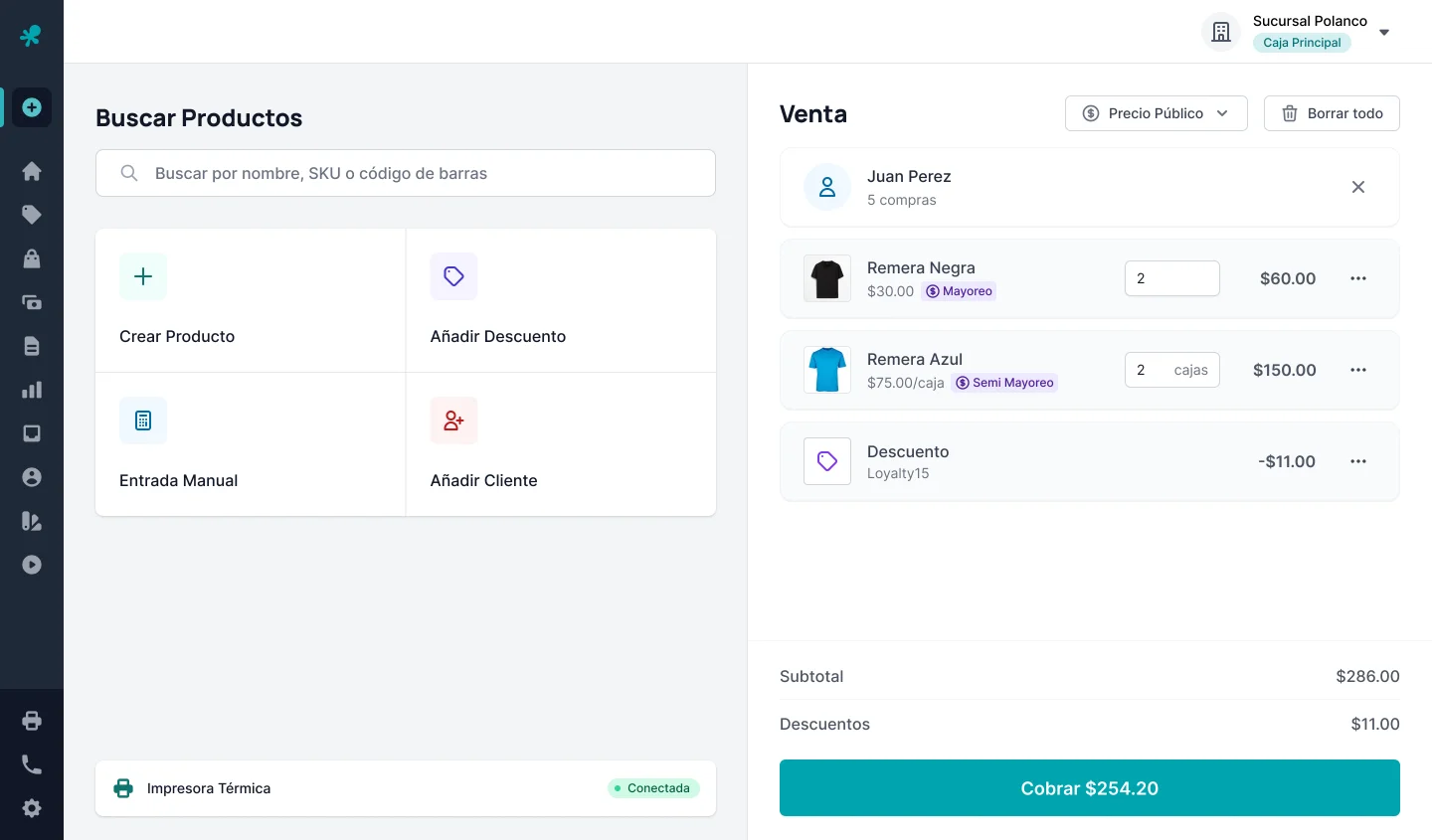
Task: Click the Descuento tag icon in sale list
Action: 827,461
